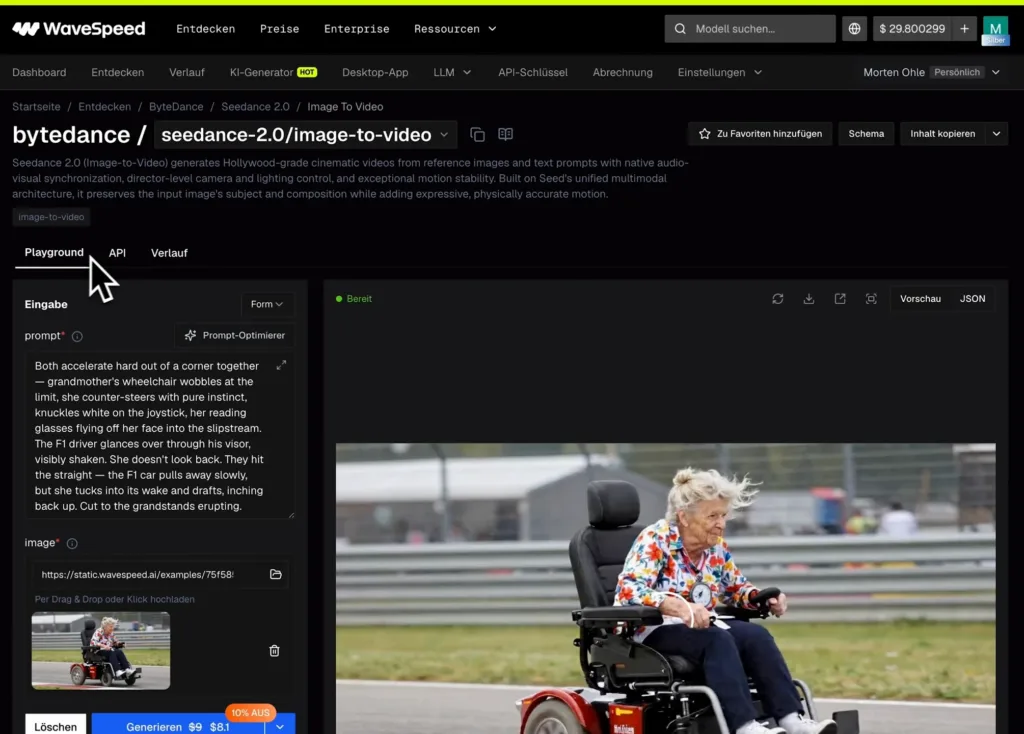This screenshot has width=1024, height=734.
Task: Click the image info icon
Action: (x=72, y=543)
